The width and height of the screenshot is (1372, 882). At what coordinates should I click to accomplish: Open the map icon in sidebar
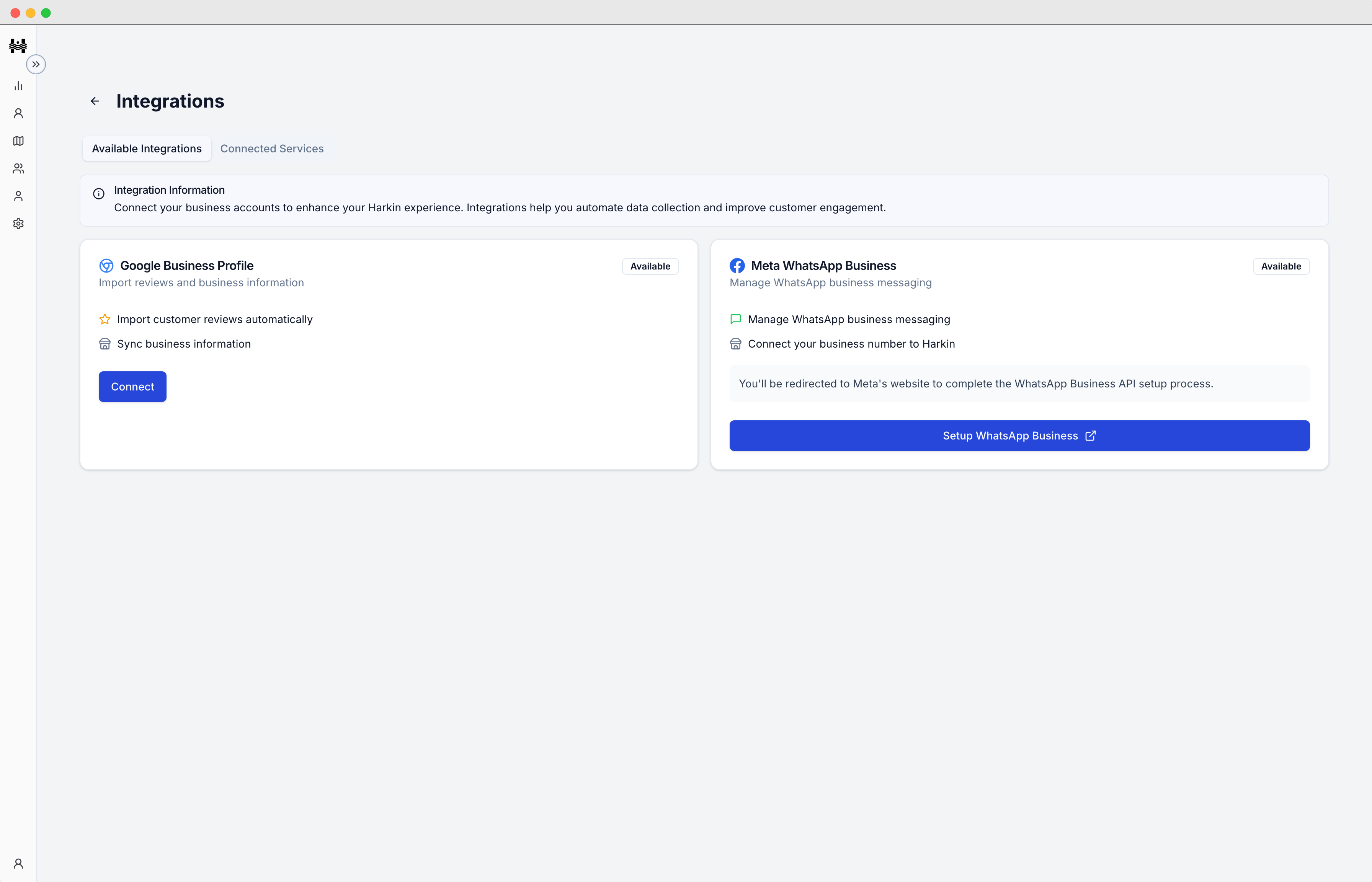point(18,141)
